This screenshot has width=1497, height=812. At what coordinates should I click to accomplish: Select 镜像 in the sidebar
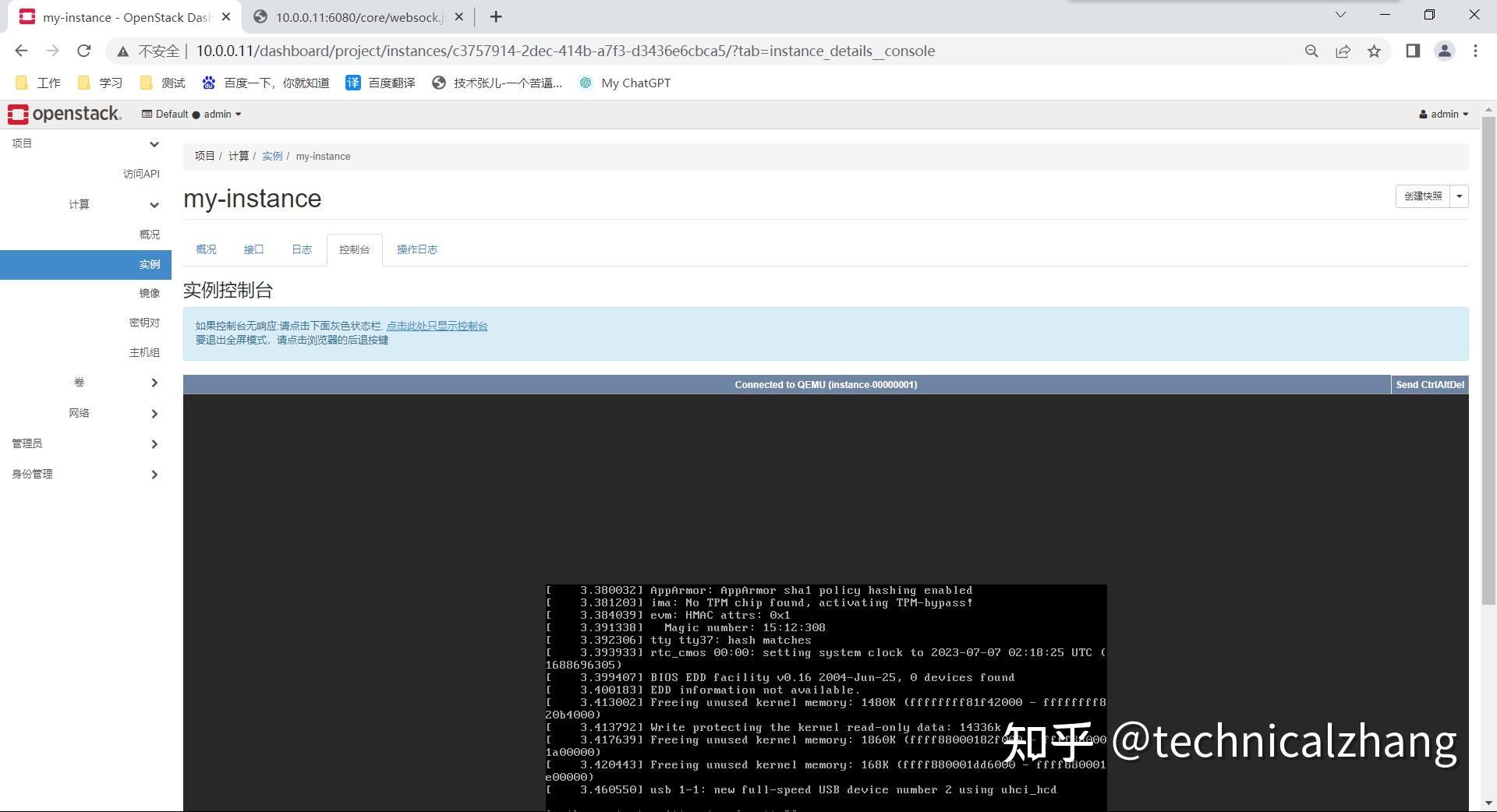tap(148, 293)
